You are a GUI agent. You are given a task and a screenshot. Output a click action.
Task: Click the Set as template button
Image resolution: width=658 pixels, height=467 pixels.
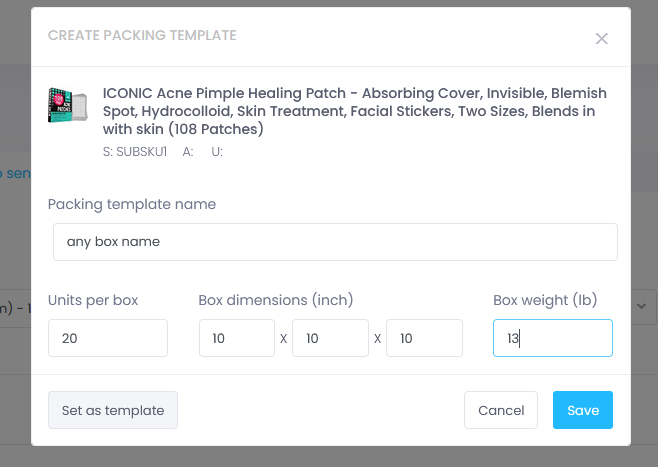[113, 410]
